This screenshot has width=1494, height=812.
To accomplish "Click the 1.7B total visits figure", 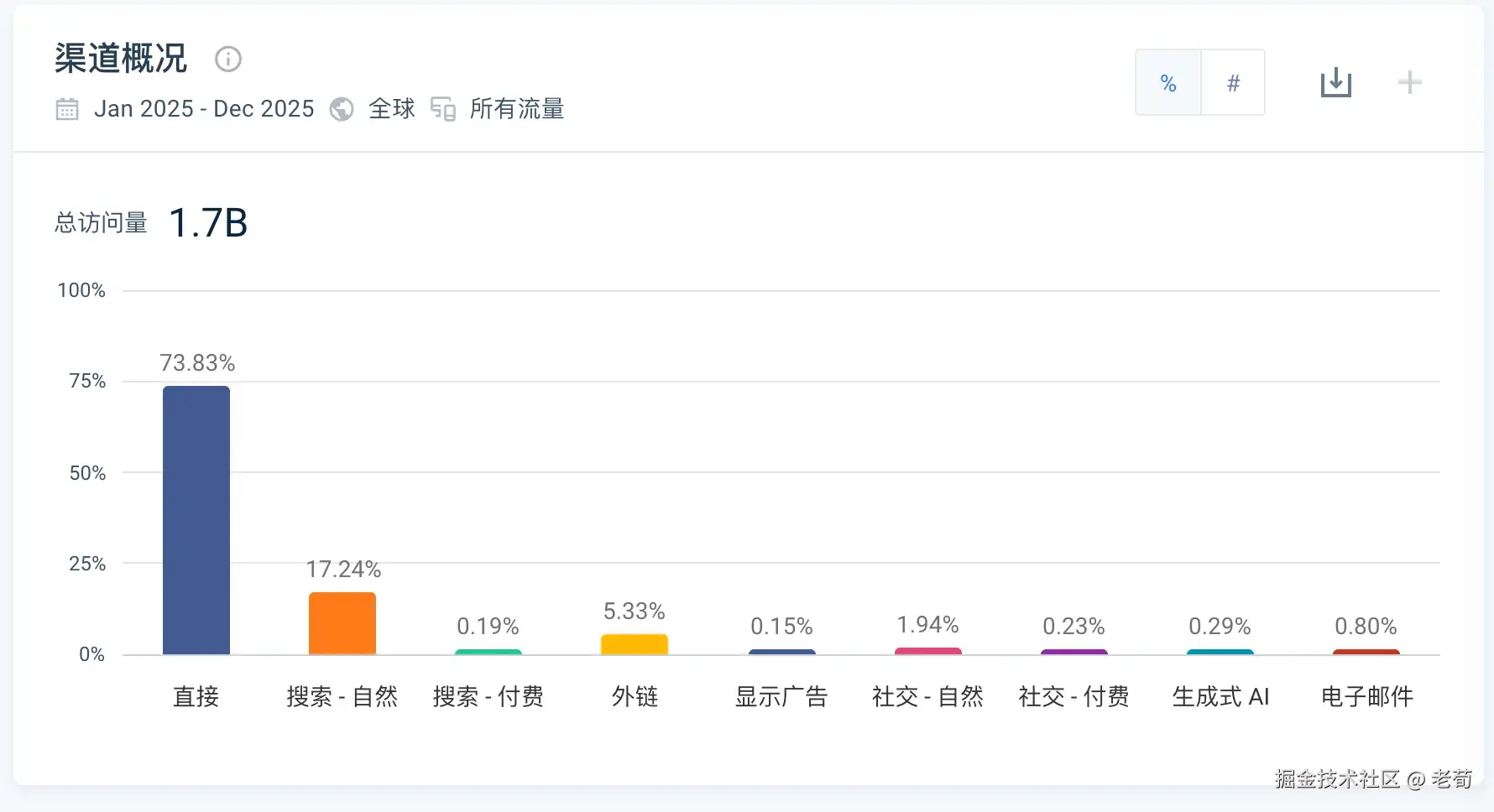I will click(208, 223).
